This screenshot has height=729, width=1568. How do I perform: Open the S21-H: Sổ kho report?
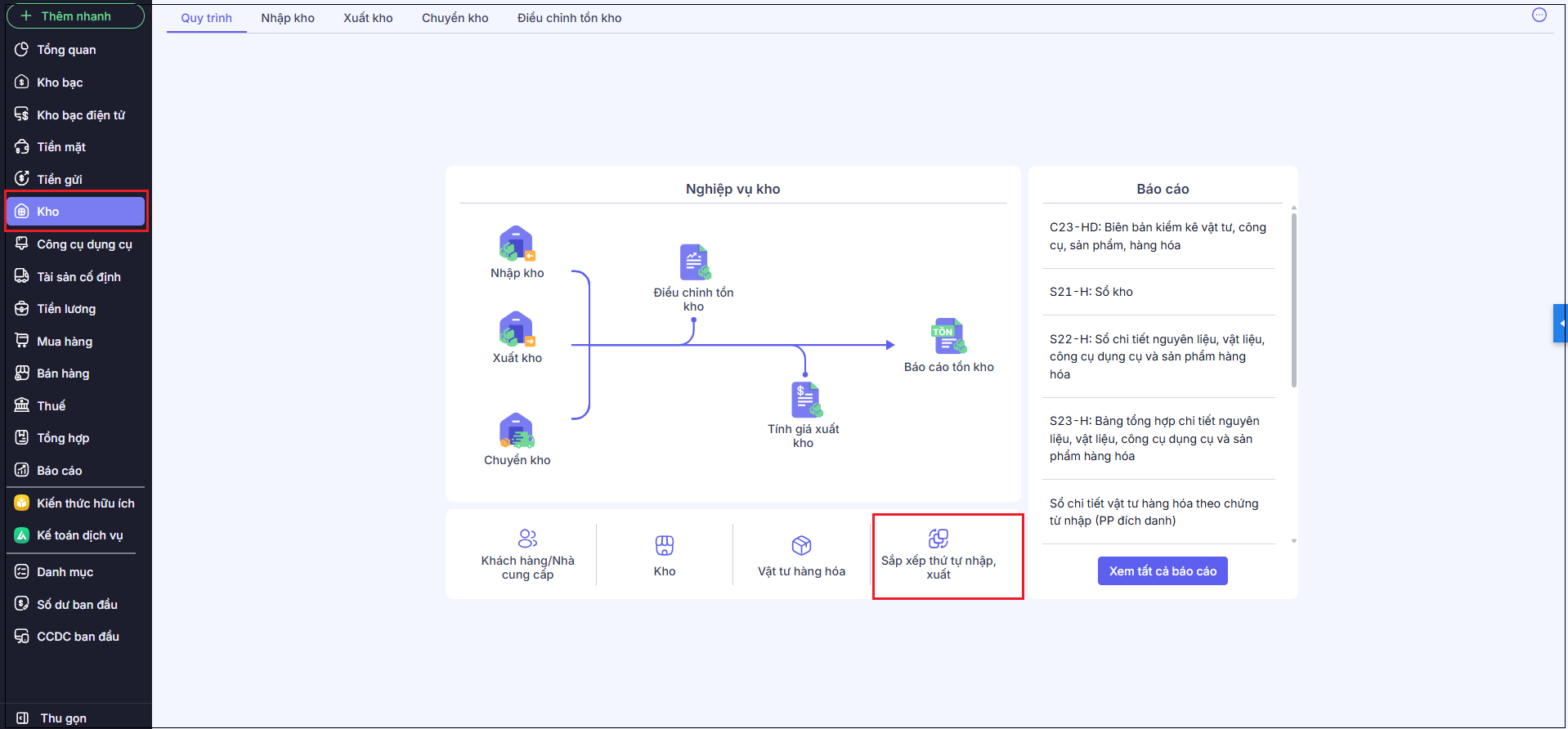1091,292
